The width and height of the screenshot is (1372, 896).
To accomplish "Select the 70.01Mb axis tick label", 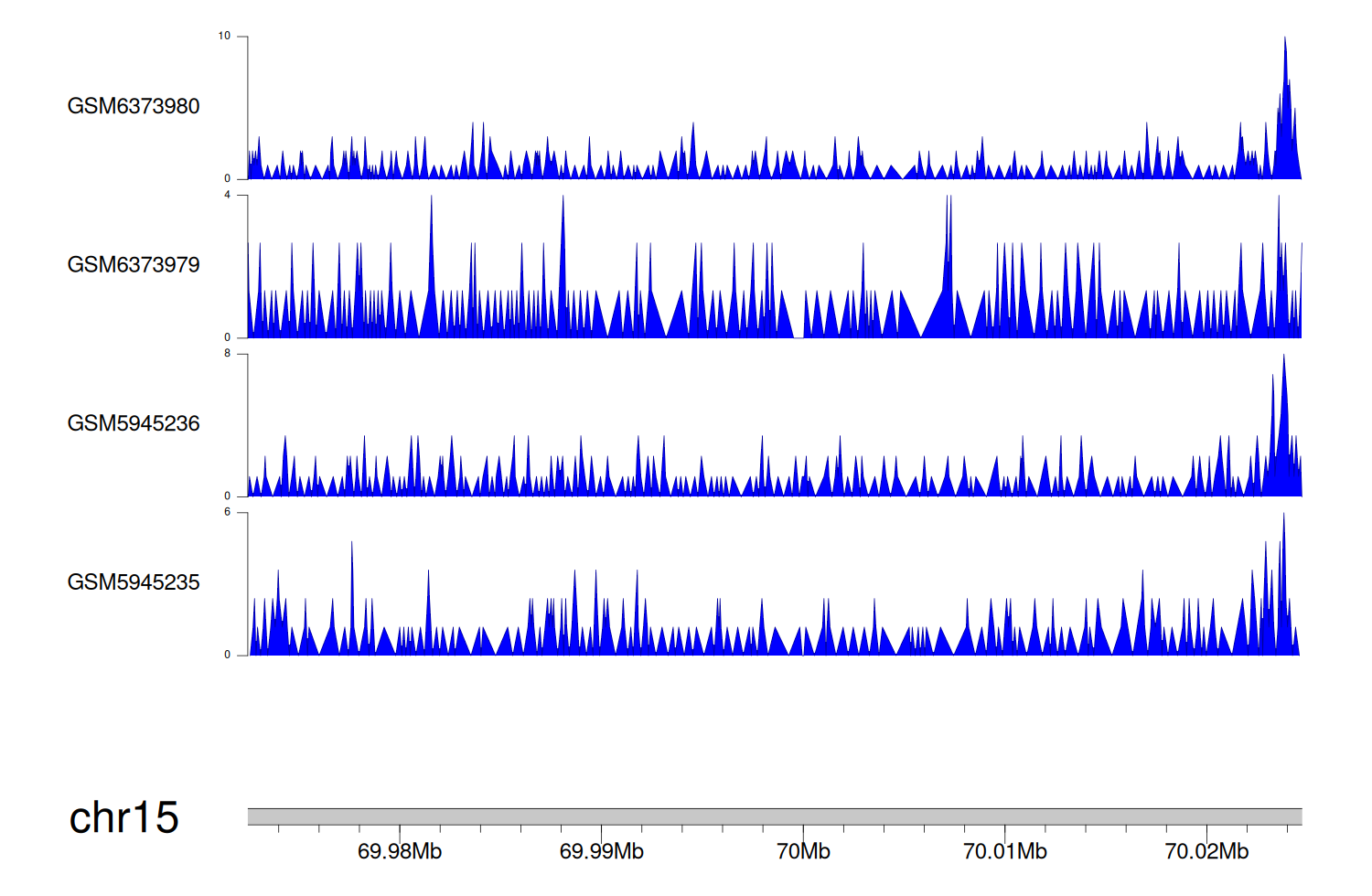I will [1004, 851].
